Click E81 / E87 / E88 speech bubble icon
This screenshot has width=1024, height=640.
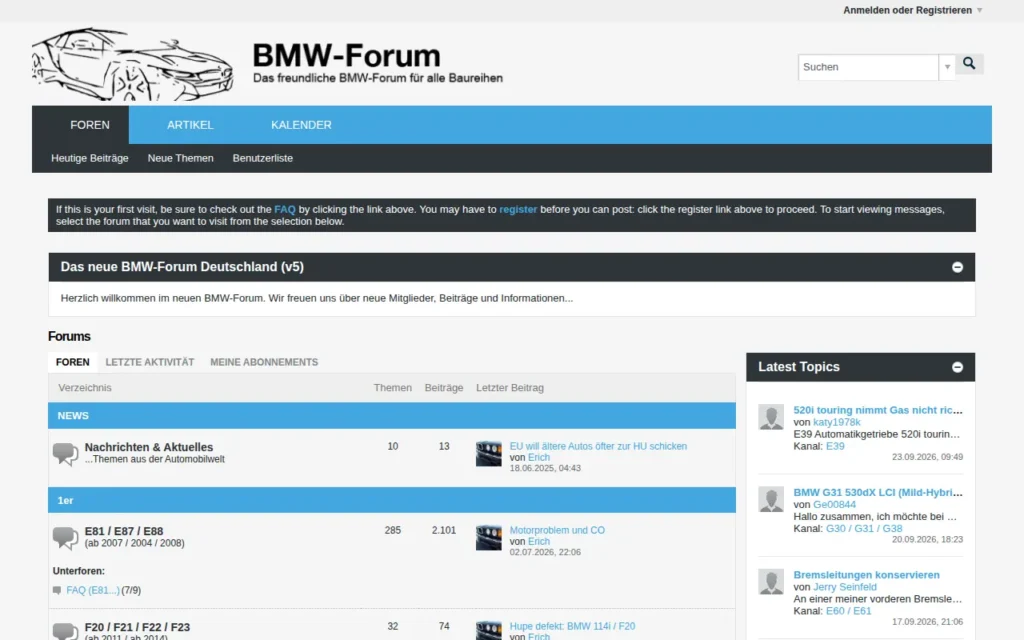(65, 538)
